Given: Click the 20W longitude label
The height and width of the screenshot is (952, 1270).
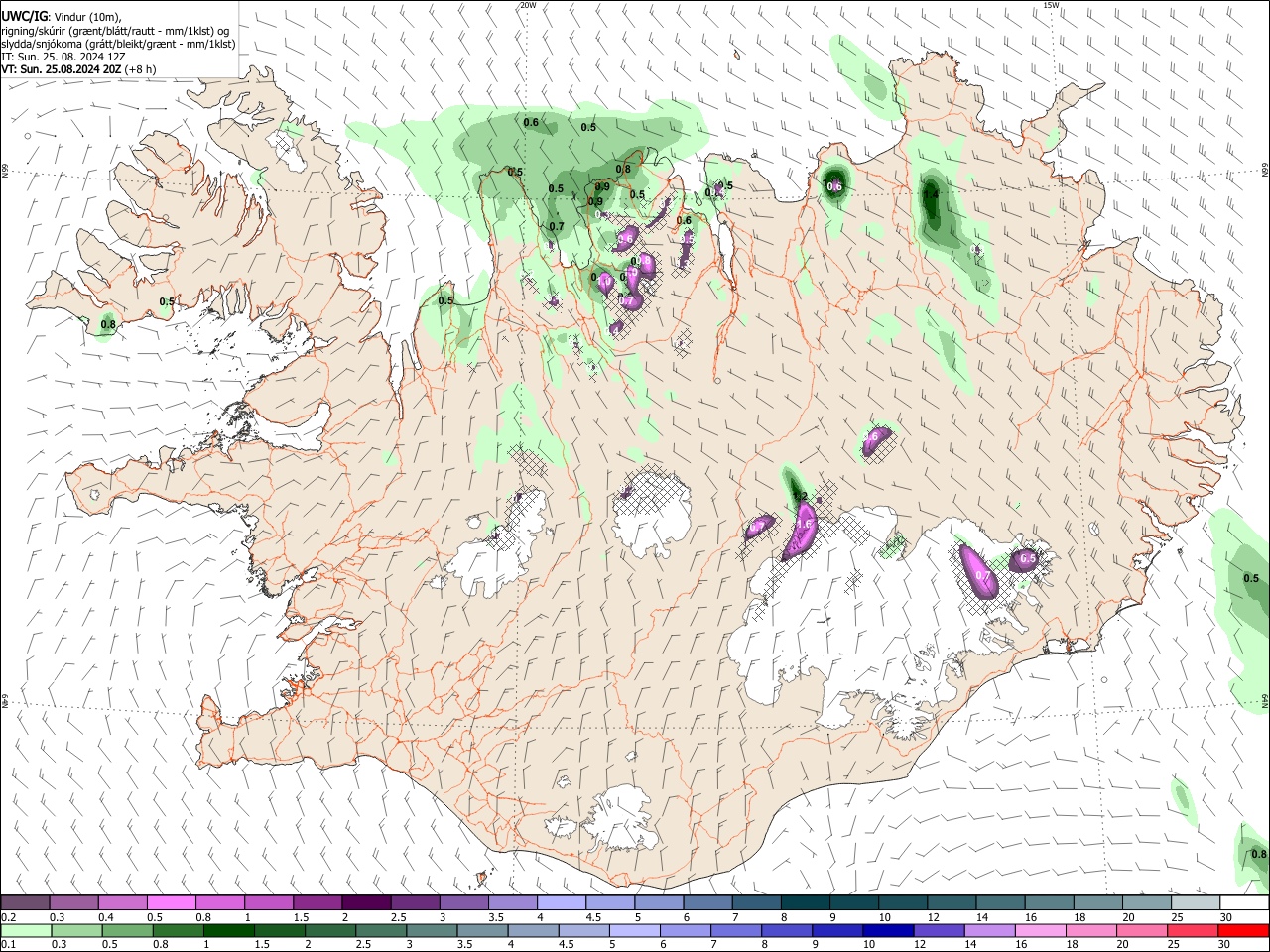Looking at the screenshot, I should coord(528,5).
